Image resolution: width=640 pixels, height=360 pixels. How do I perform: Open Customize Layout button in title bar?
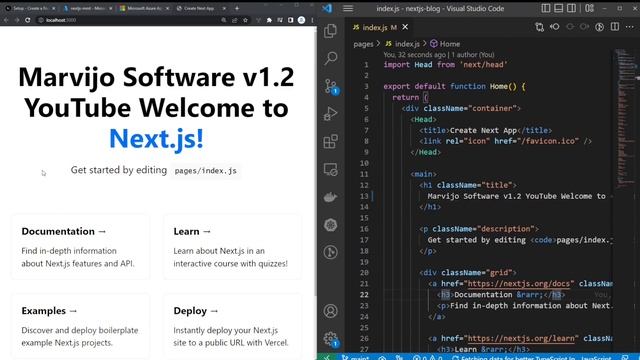589,8
